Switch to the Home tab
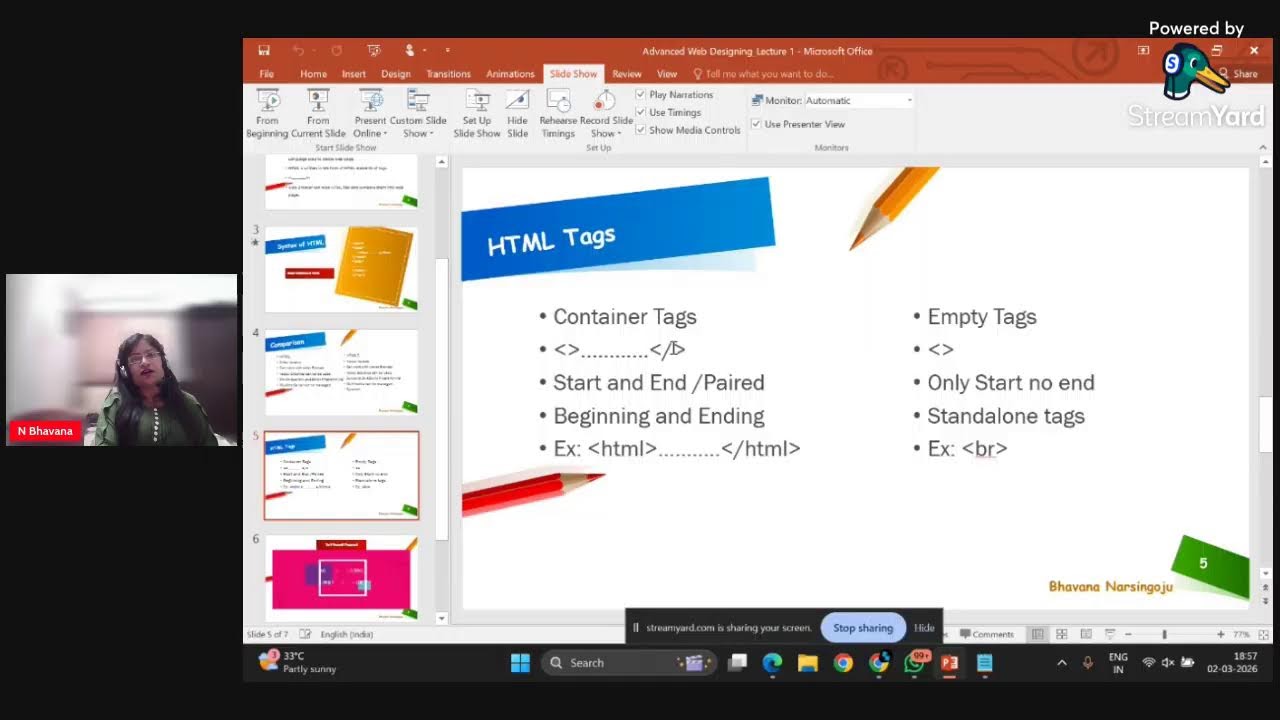Viewport: 1280px width, 720px height. (x=313, y=74)
